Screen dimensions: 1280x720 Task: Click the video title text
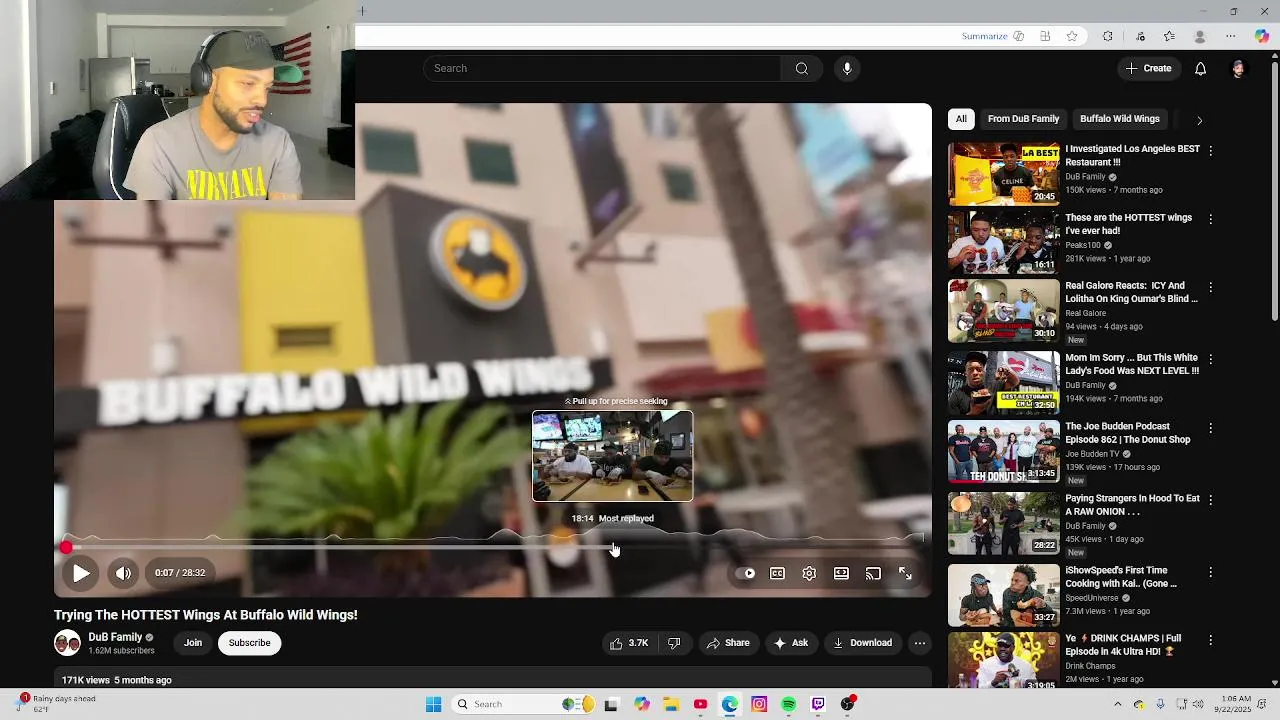(x=205, y=615)
